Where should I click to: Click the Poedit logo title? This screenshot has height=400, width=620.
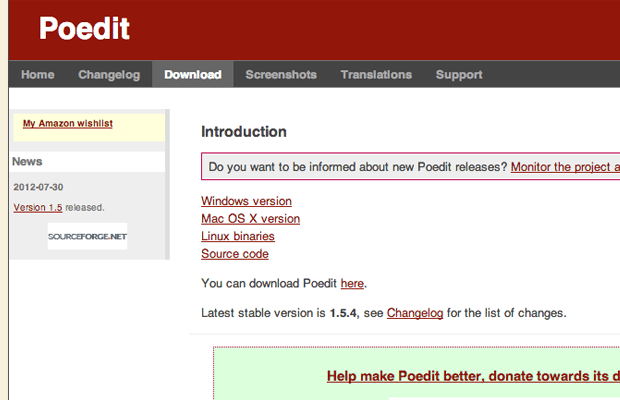coord(84,29)
